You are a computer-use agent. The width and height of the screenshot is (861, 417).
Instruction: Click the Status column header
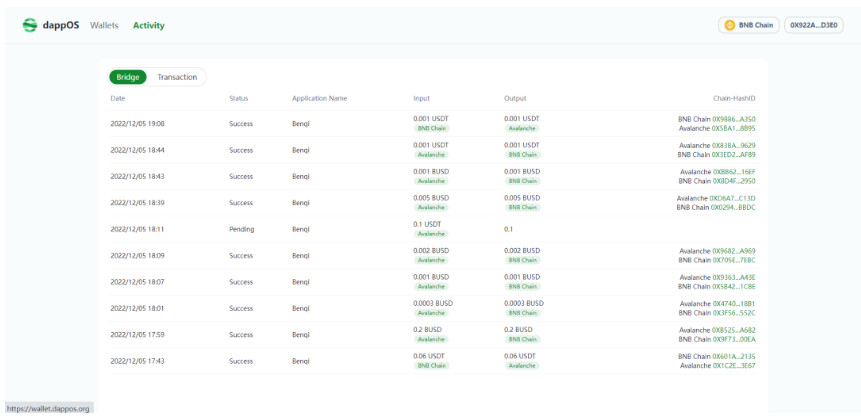(239, 98)
